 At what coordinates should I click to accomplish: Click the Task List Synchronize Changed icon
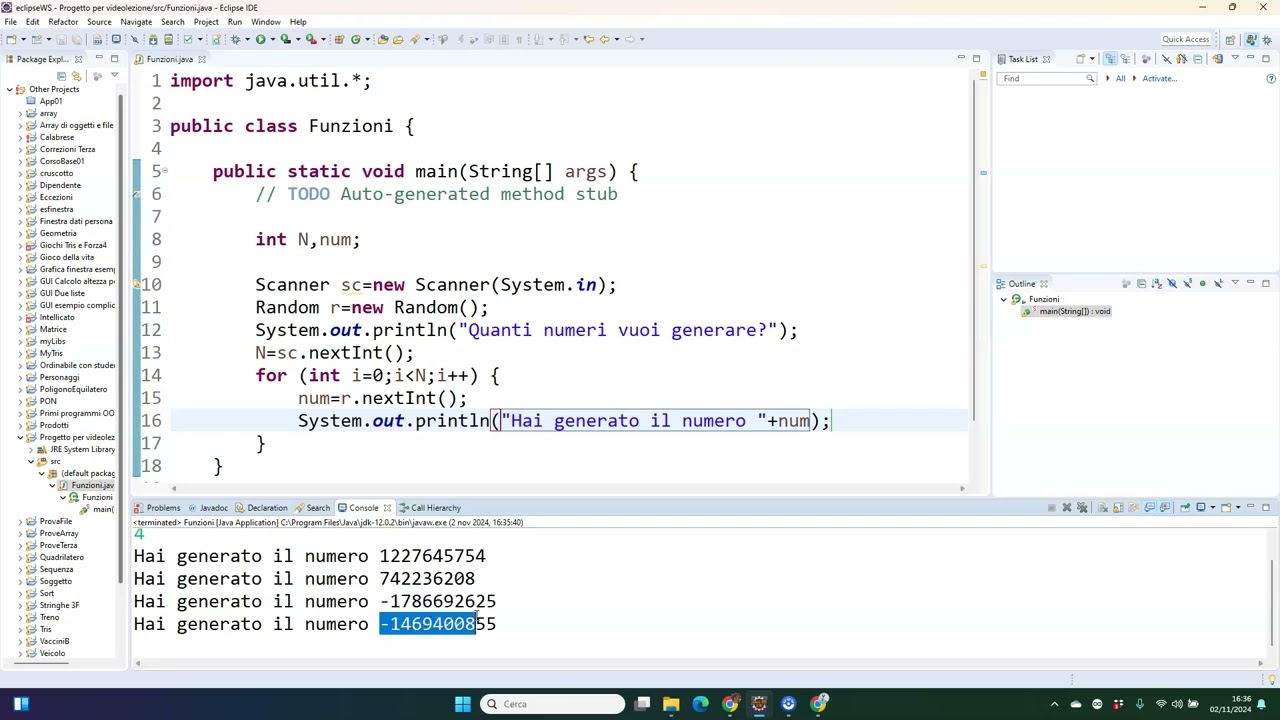1218,59
